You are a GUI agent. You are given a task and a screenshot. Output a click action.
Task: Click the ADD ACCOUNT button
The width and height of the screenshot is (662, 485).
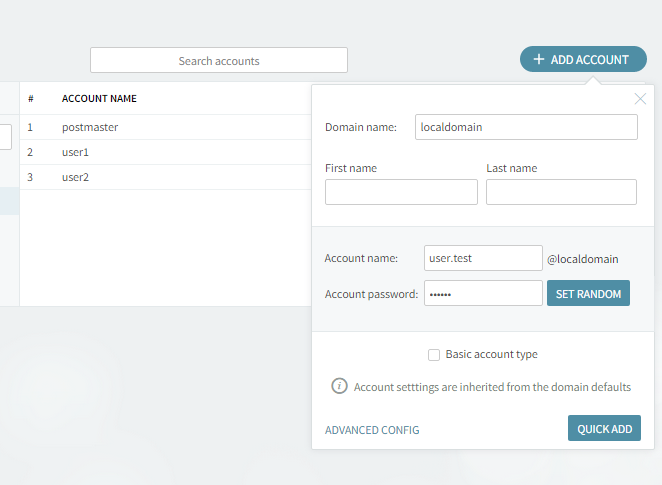[x=583, y=60]
